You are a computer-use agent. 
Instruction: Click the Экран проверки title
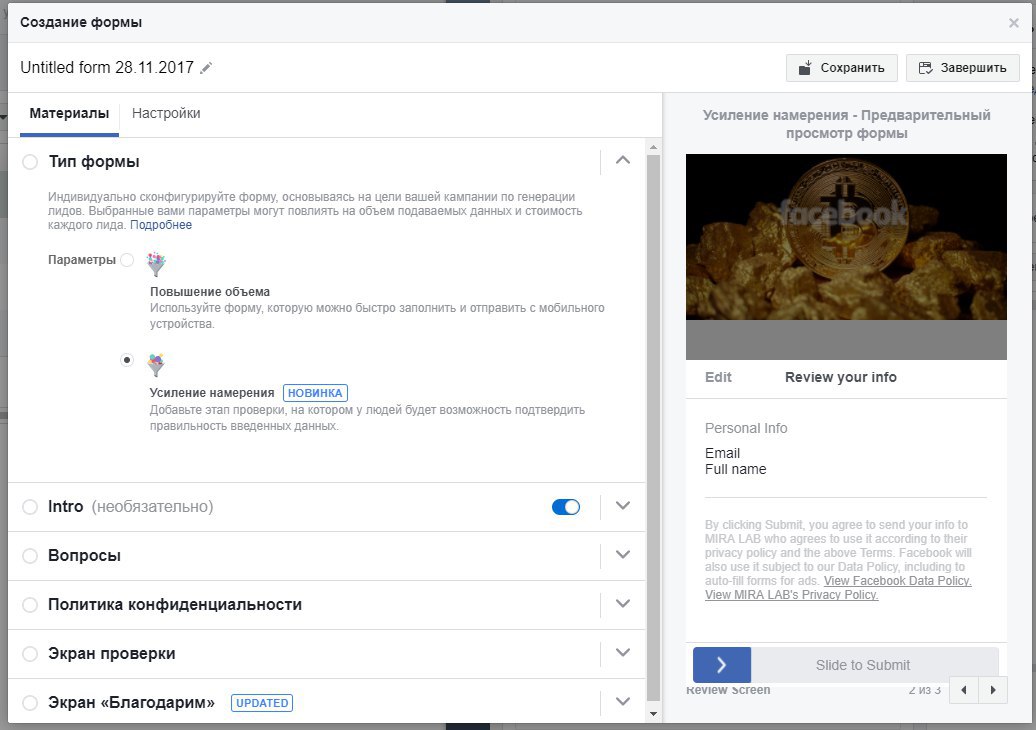112,653
